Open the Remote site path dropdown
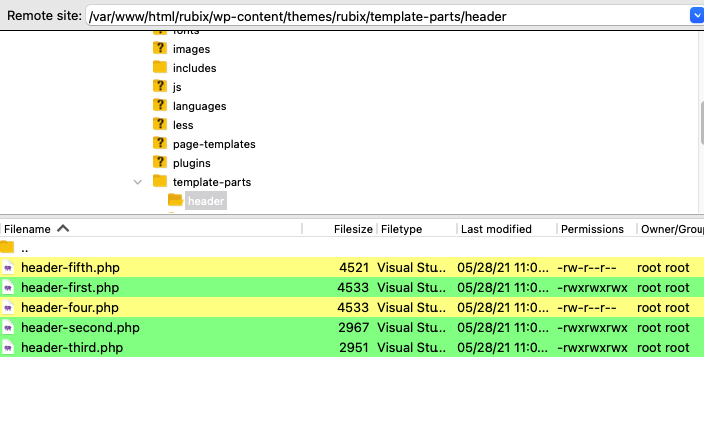704x427 pixels. pyautogui.click(x=697, y=16)
